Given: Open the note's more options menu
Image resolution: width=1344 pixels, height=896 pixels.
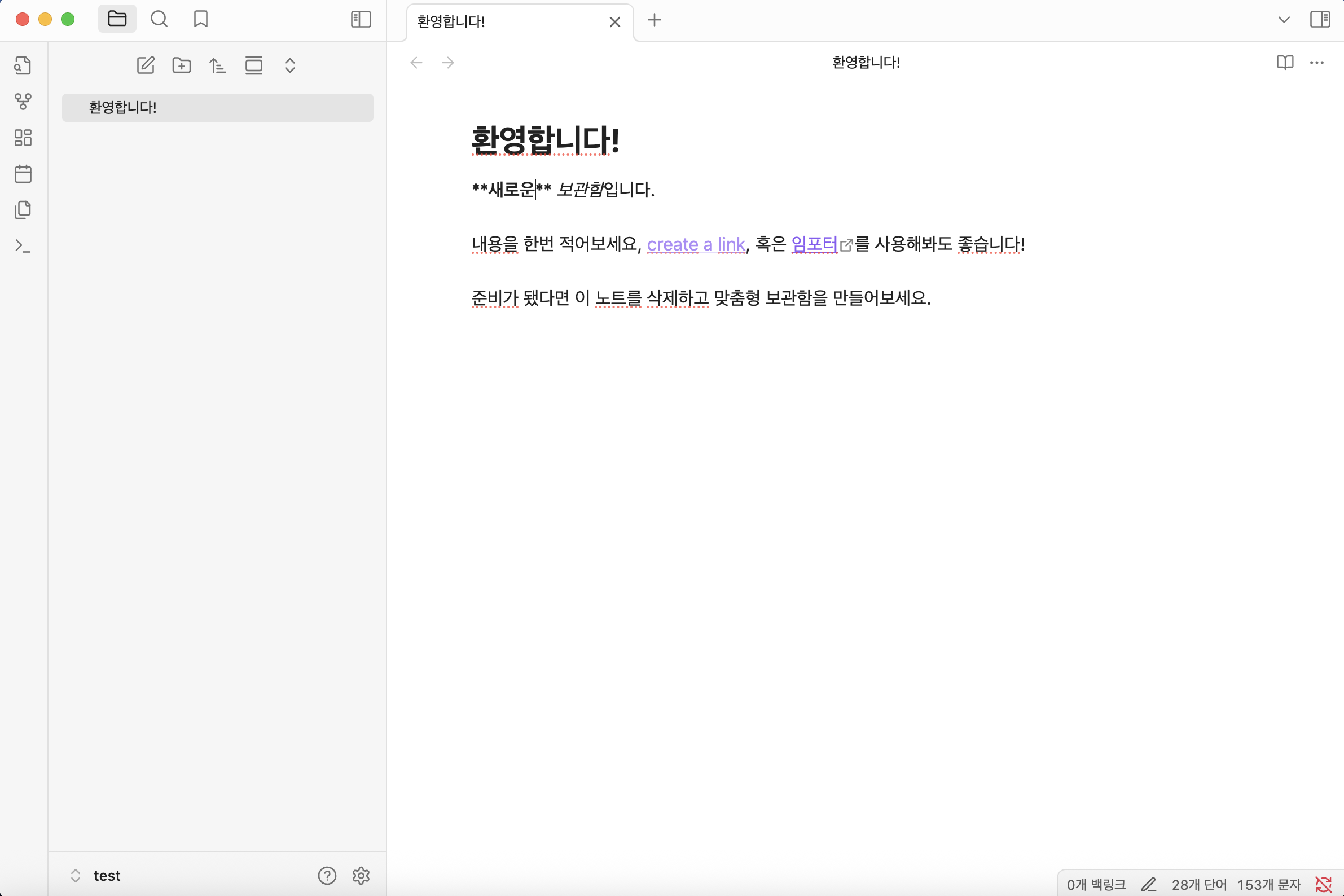Looking at the screenshot, I should (x=1316, y=62).
